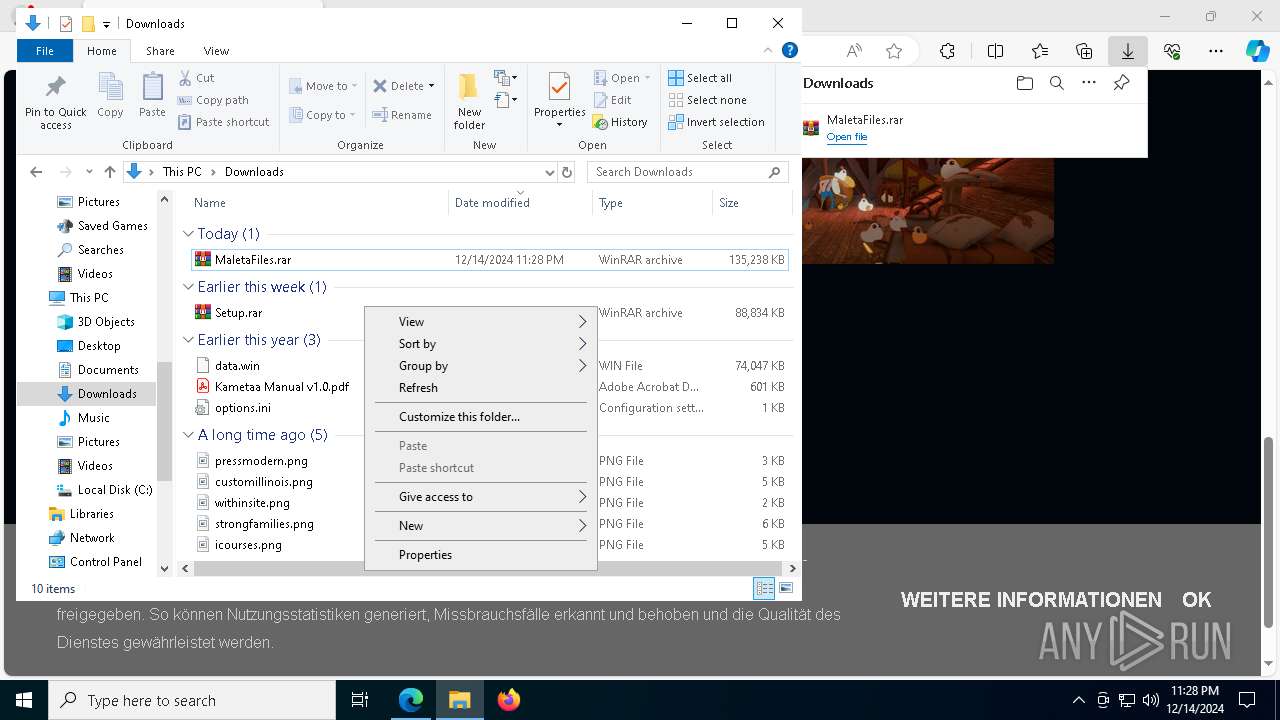Screen dimensions: 1280x720
Task: Click Open file link for MaletaFiles.rar
Action: point(847,137)
